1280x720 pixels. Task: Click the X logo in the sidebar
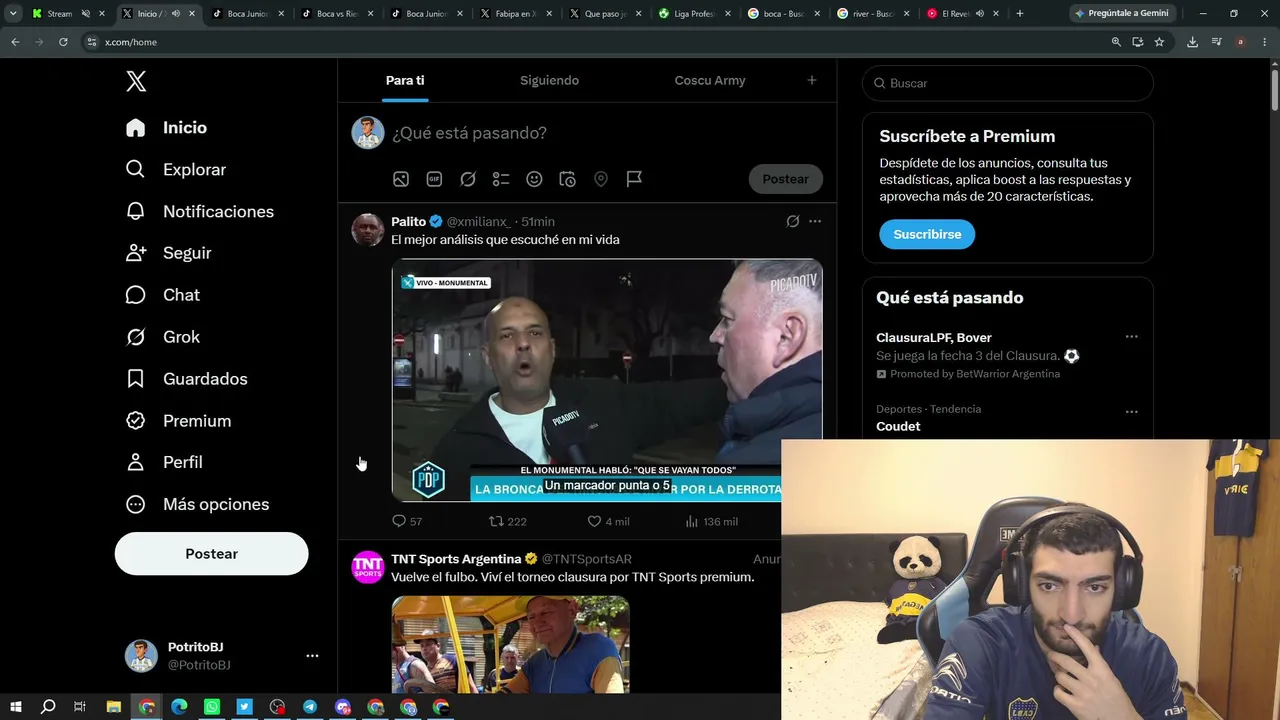pyautogui.click(x=136, y=82)
